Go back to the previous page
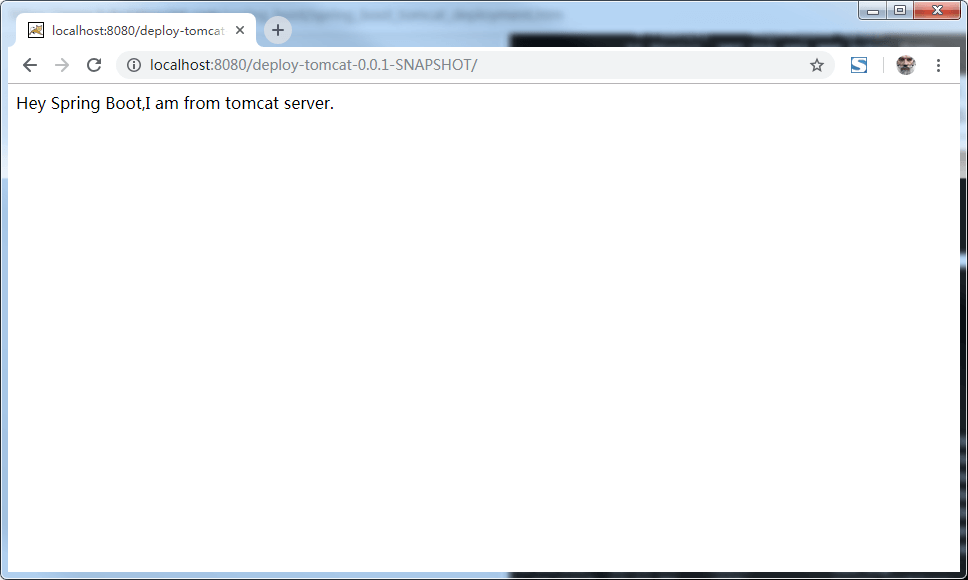The height and width of the screenshot is (580, 968). click(30, 65)
